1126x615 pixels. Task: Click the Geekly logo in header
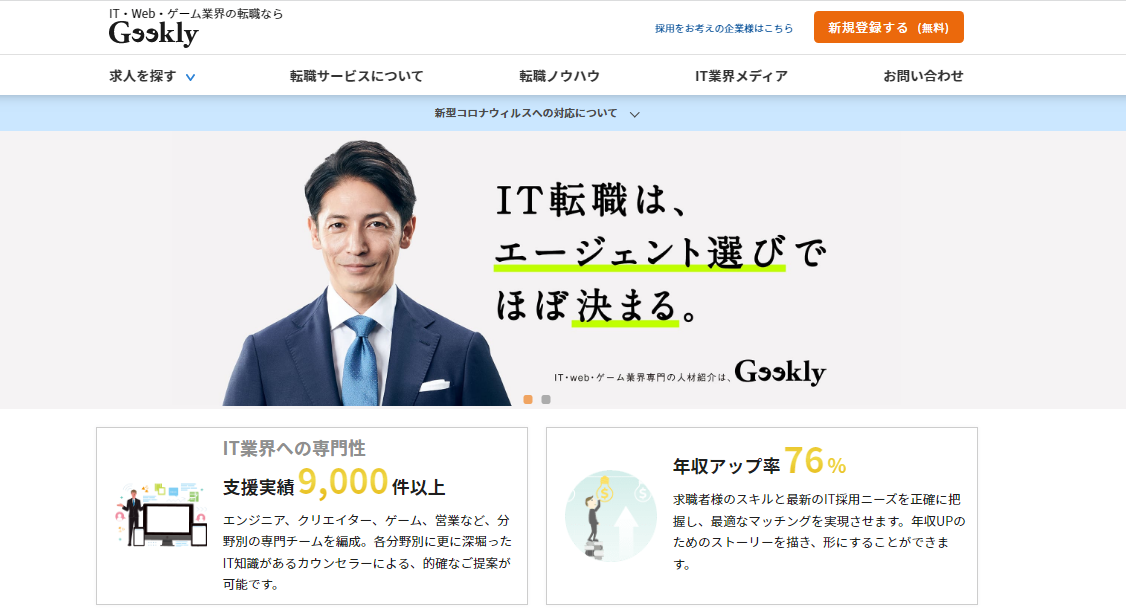[154, 34]
